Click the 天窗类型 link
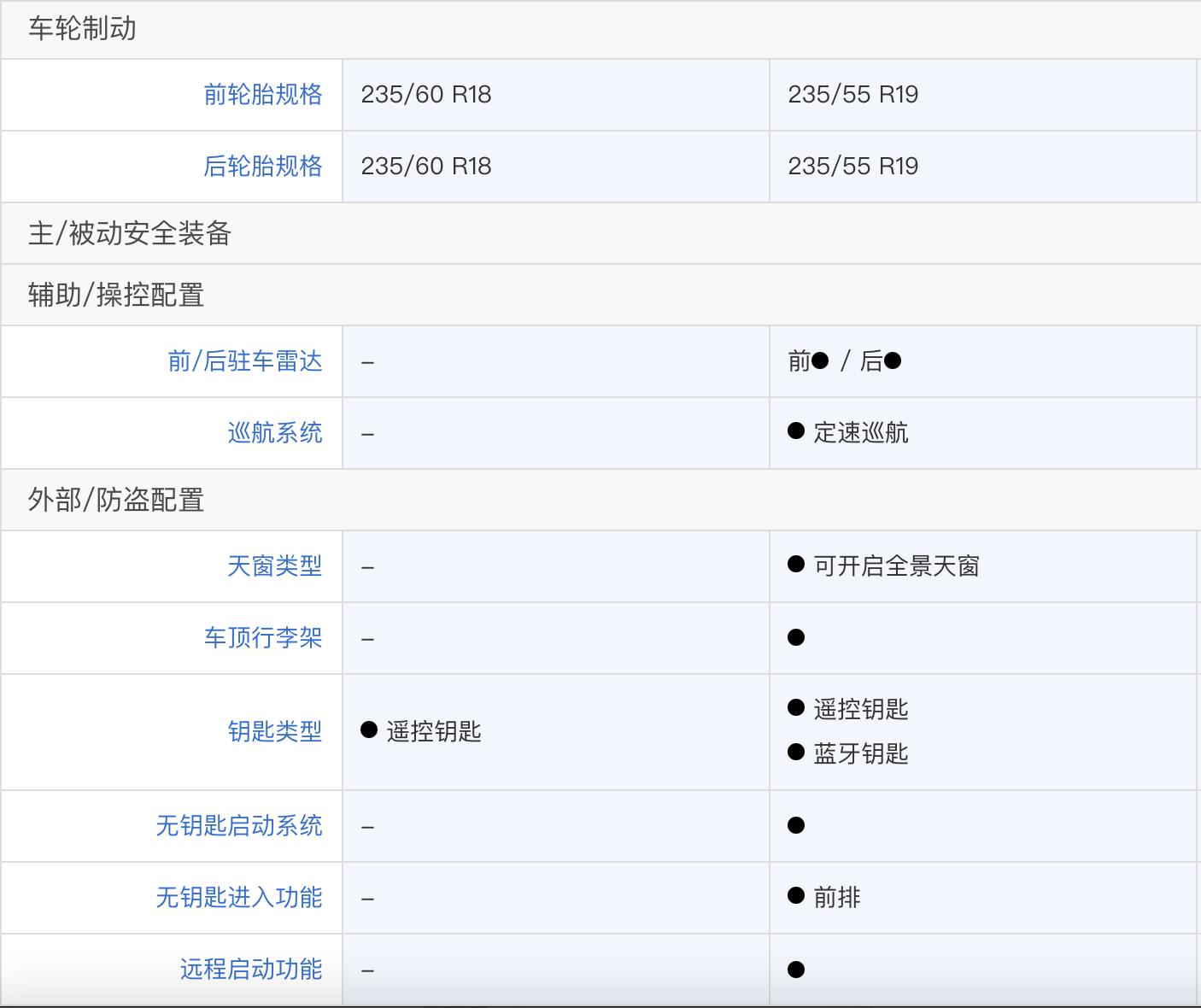This screenshot has height=1008, width=1201. [x=274, y=566]
